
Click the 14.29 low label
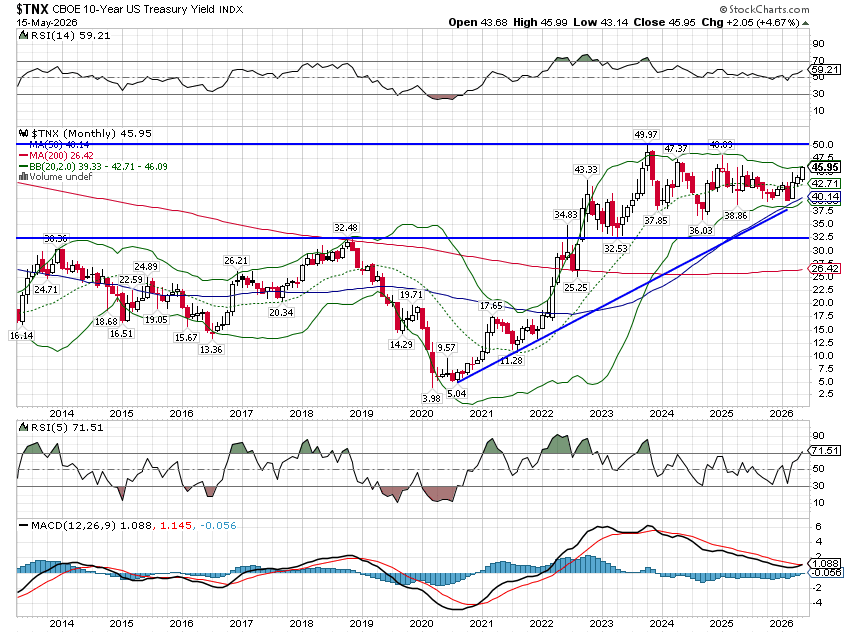[401, 344]
